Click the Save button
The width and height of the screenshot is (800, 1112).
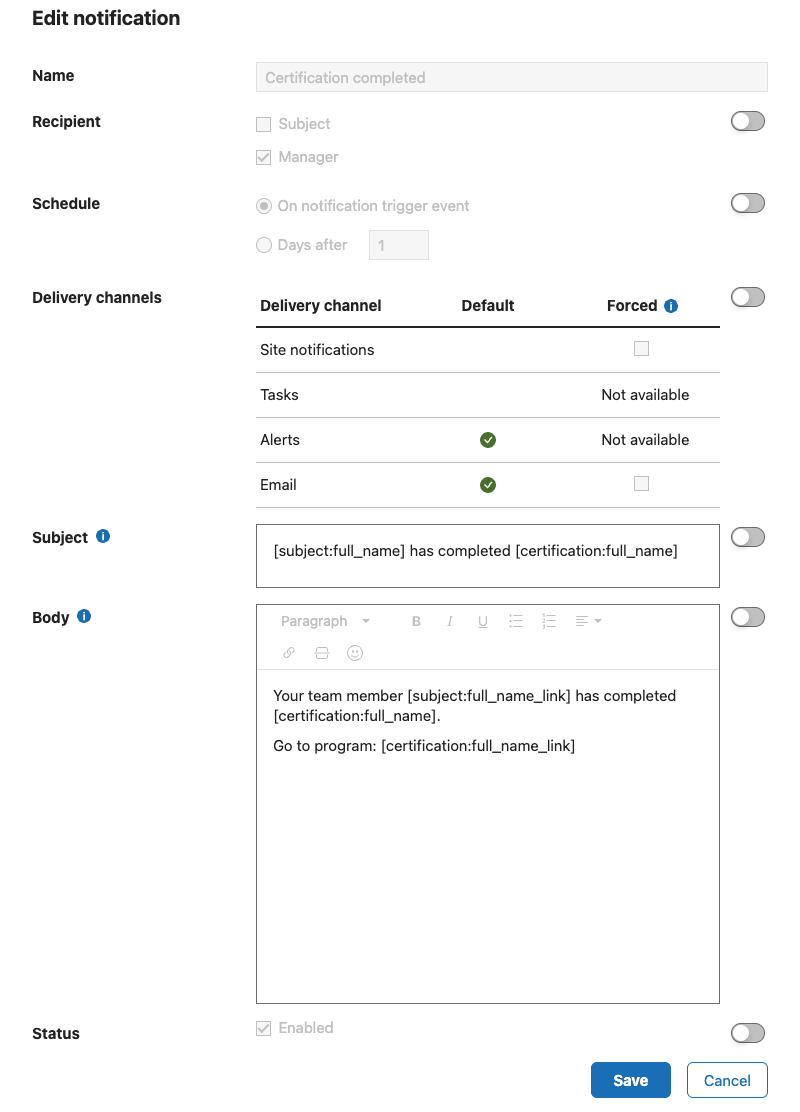(x=630, y=1080)
